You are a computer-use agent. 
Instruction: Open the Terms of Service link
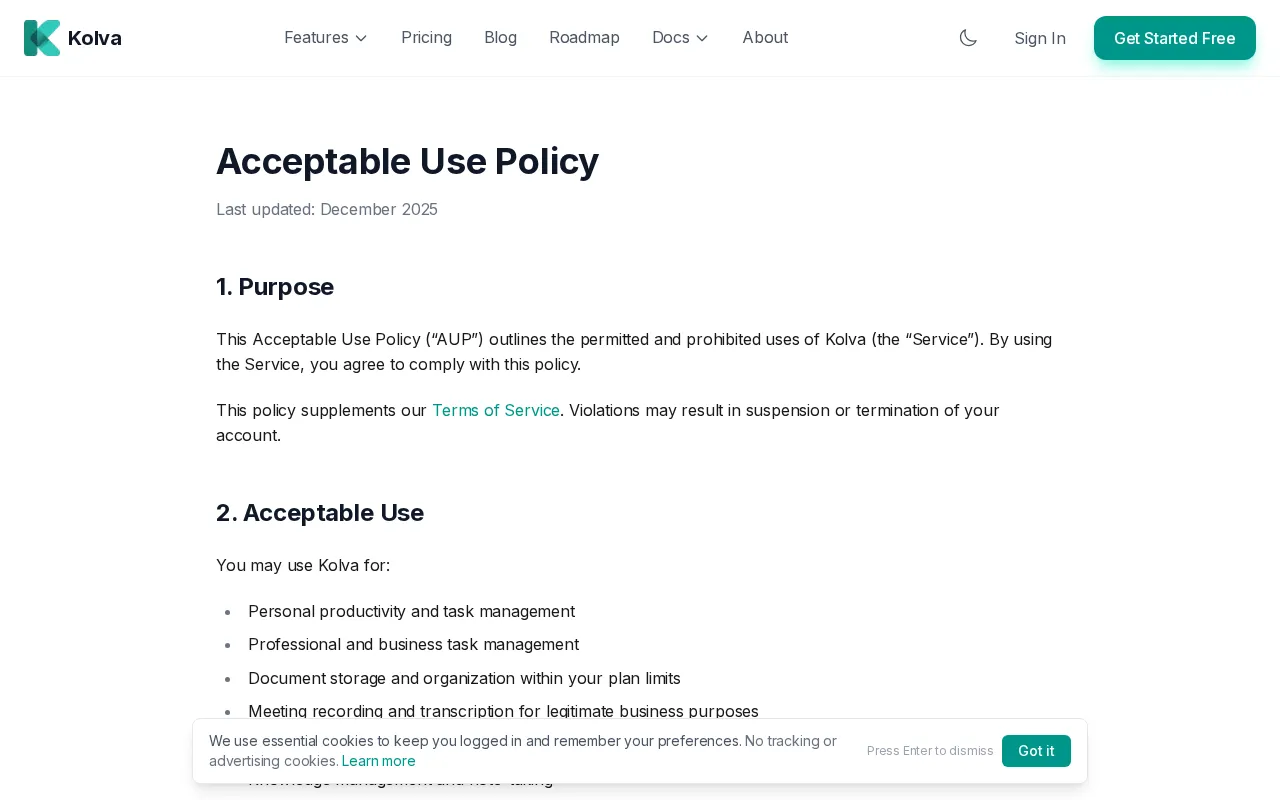point(496,410)
